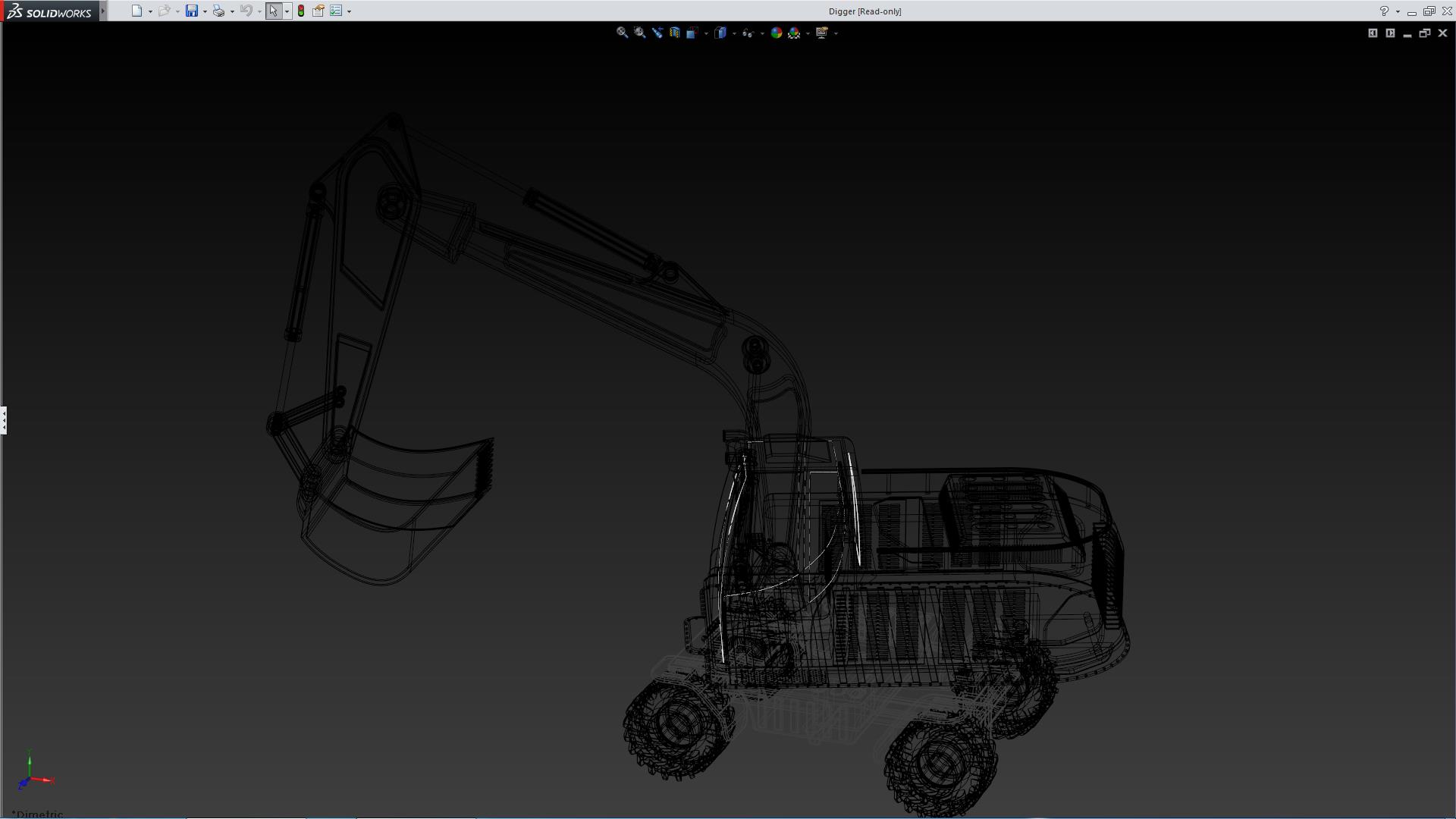Open the Help question mark menu
1456x819 pixels.
(x=1384, y=11)
